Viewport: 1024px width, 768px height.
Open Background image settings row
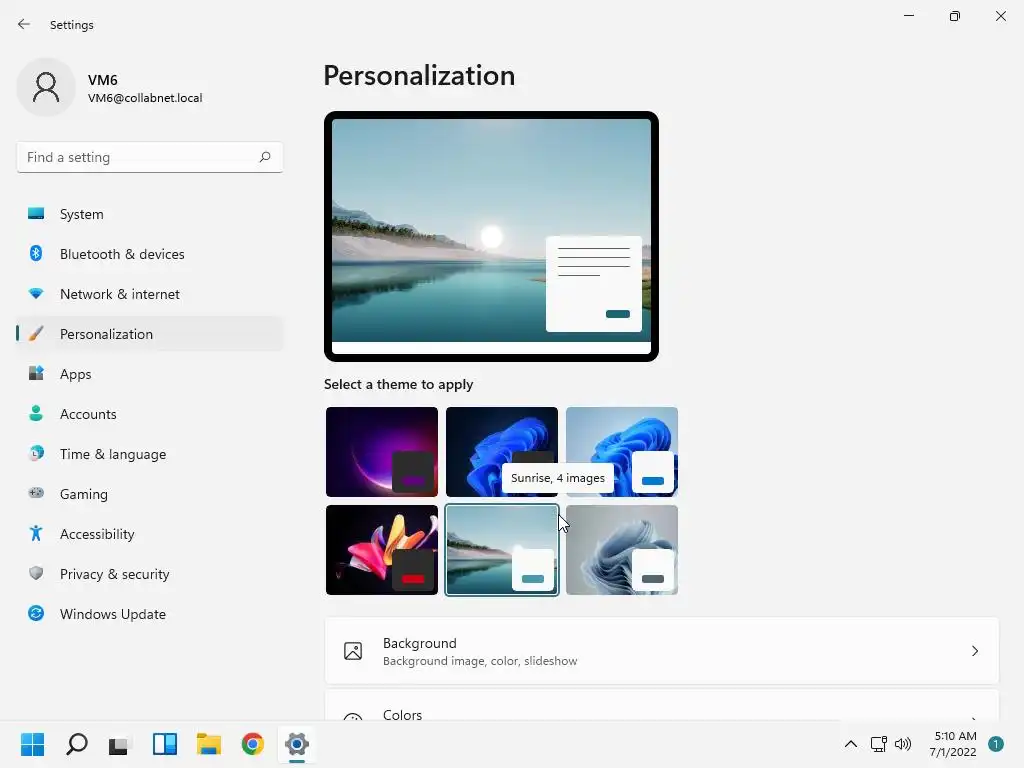[662, 651]
